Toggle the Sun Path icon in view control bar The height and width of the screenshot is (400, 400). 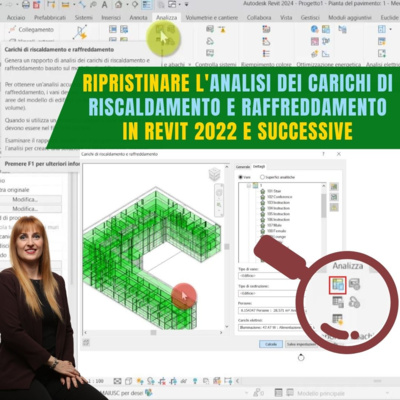[140, 381]
